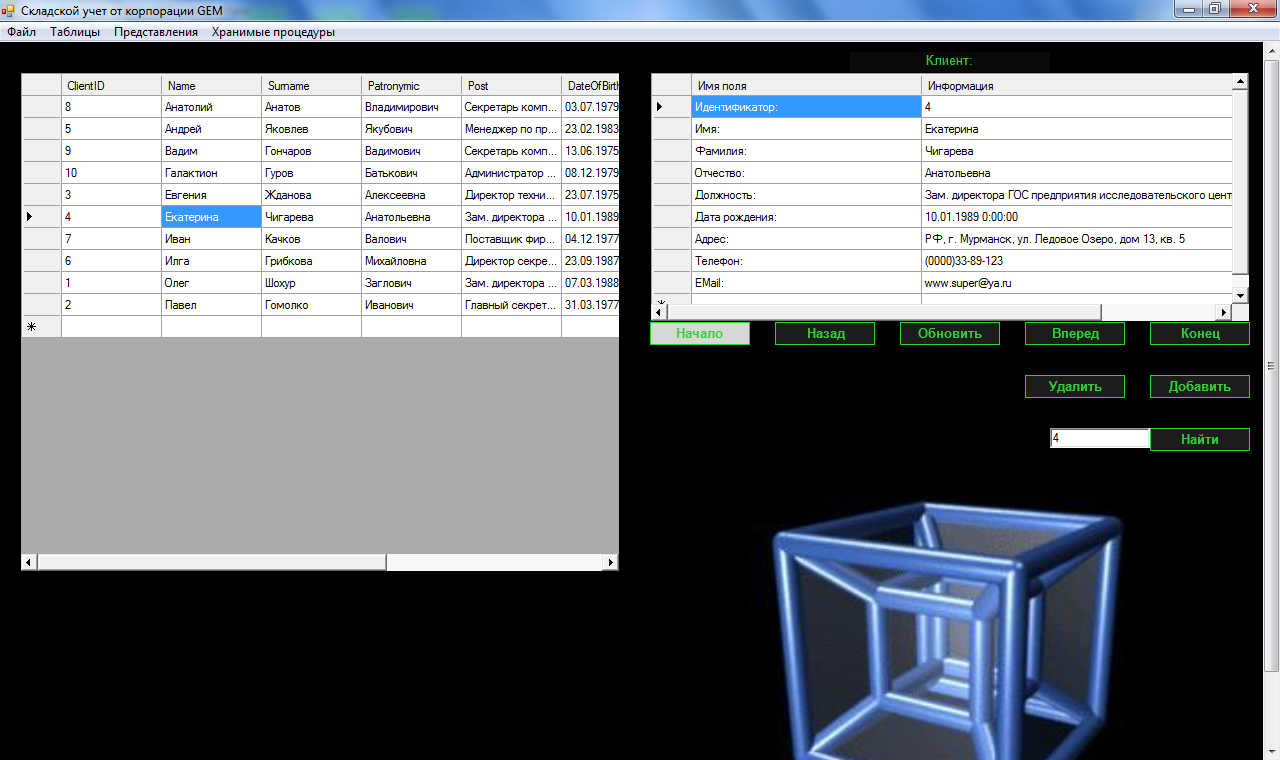Open the Представления menu
Image resolution: width=1280 pixels, height=760 pixels.
(x=156, y=32)
